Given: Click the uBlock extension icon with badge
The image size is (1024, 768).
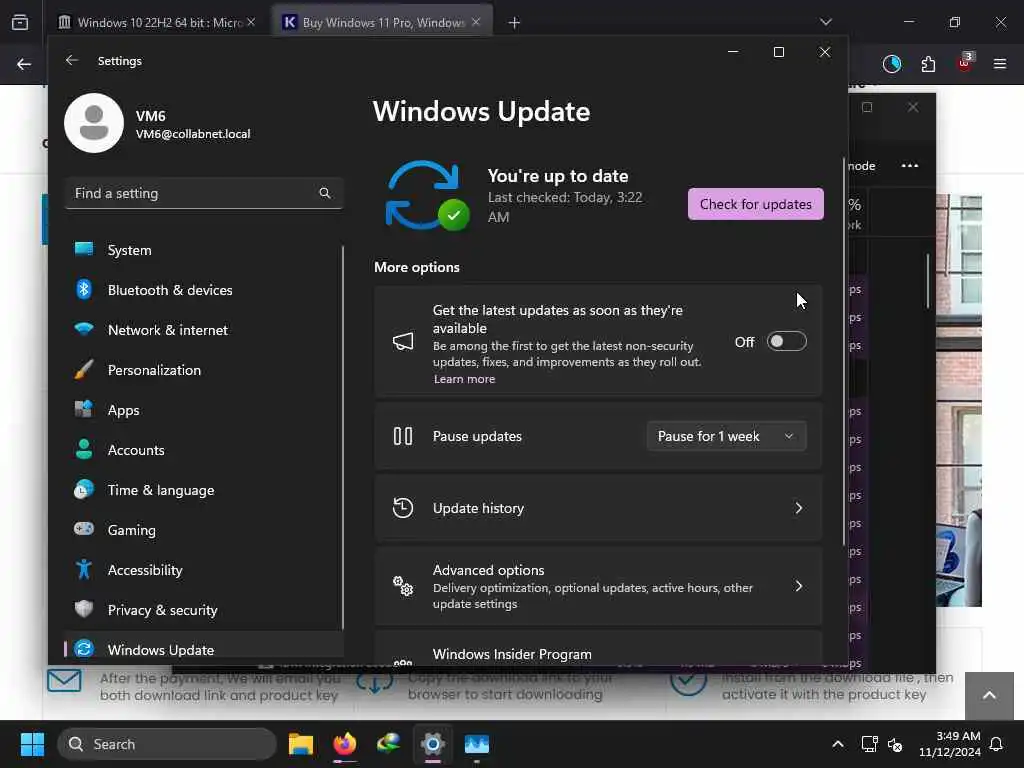Looking at the screenshot, I should 965,63.
